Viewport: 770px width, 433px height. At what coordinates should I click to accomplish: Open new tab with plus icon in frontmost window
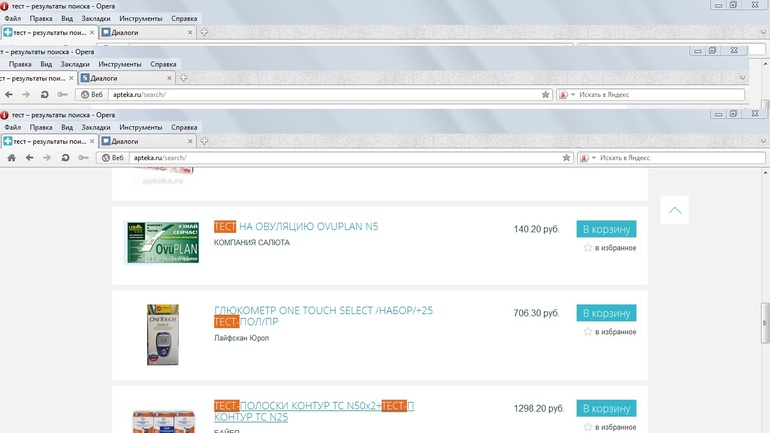coord(203,142)
